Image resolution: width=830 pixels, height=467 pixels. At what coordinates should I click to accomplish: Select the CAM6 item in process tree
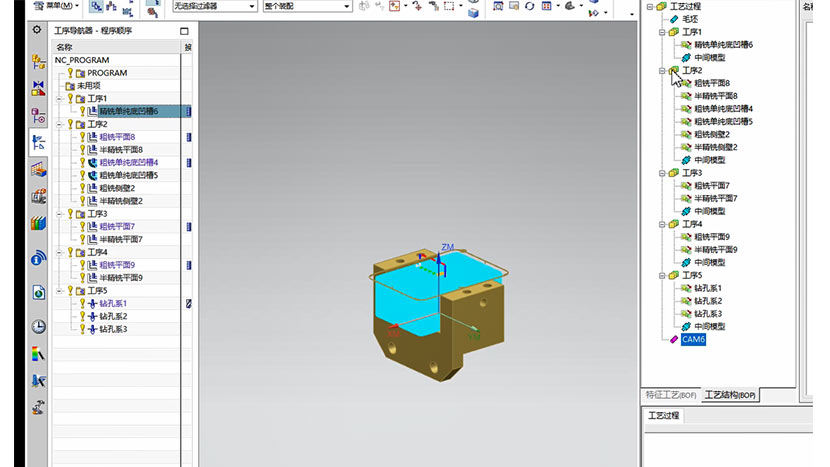[x=693, y=339]
